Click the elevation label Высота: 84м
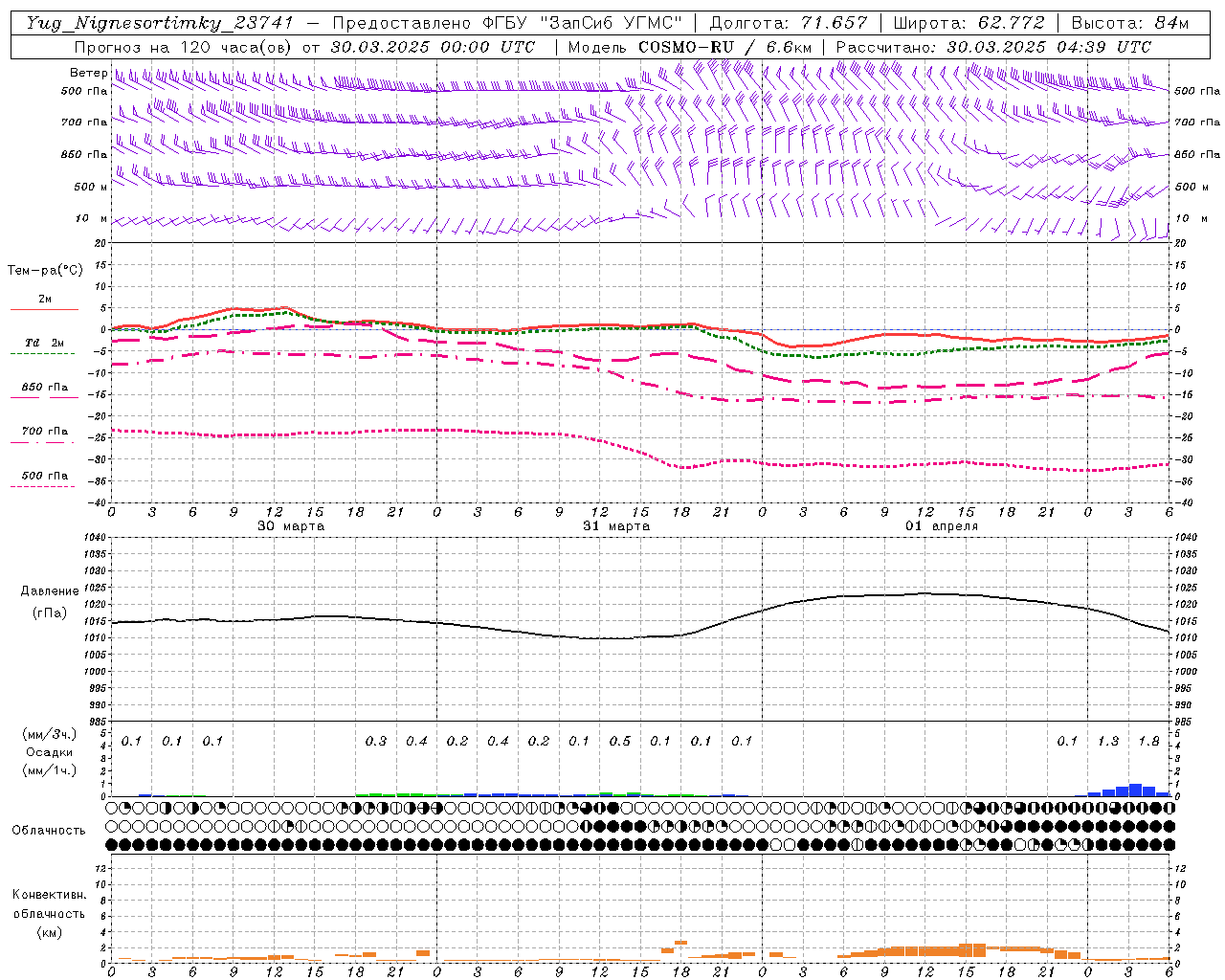1225x980 pixels. [1129, 23]
